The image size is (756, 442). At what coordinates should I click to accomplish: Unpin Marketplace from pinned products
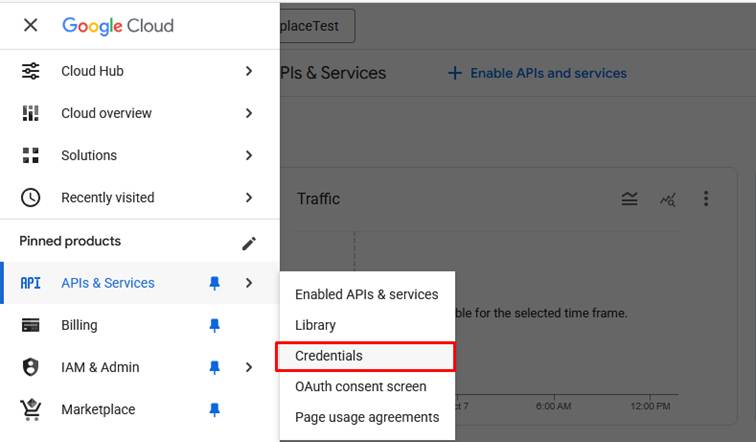pyautogui.click(x=214, y=409)
